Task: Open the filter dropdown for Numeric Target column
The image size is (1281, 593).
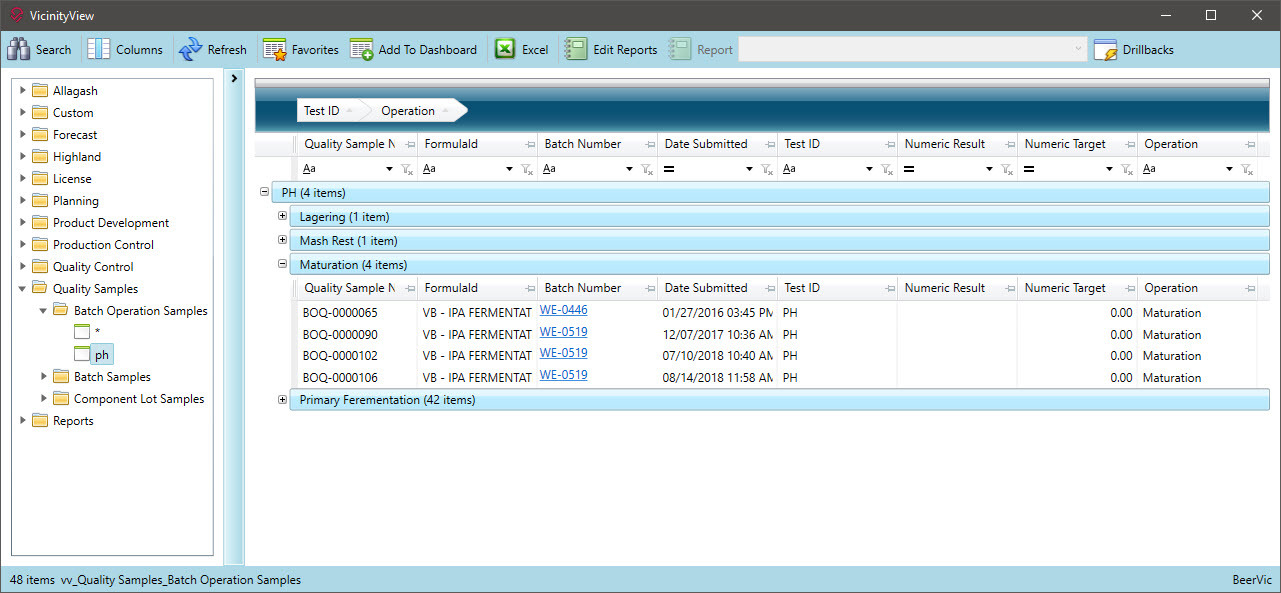Action: pos(1110,170)
